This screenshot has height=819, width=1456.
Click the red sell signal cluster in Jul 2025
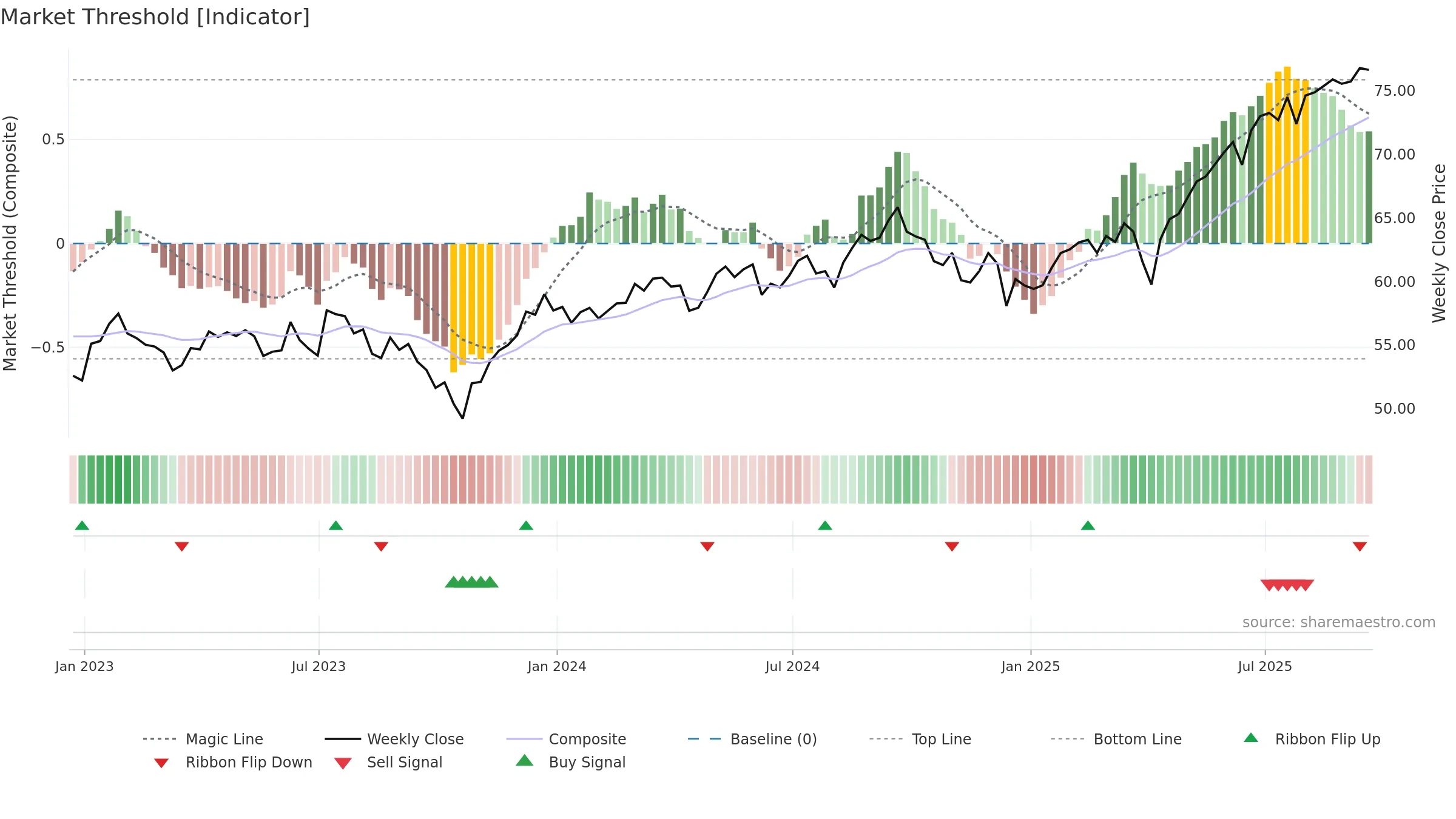tap(1287, 585)
